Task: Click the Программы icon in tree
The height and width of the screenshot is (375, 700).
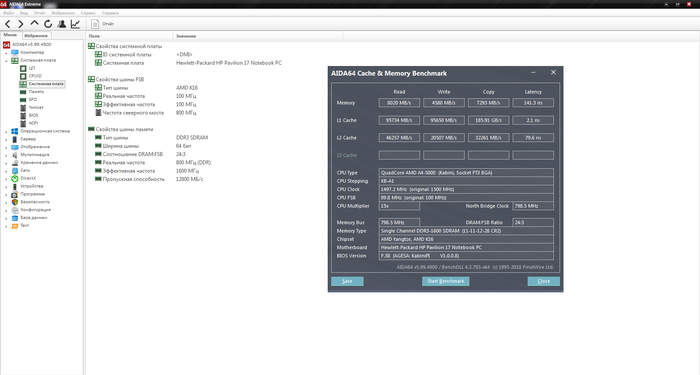Action: pos(15,194)
